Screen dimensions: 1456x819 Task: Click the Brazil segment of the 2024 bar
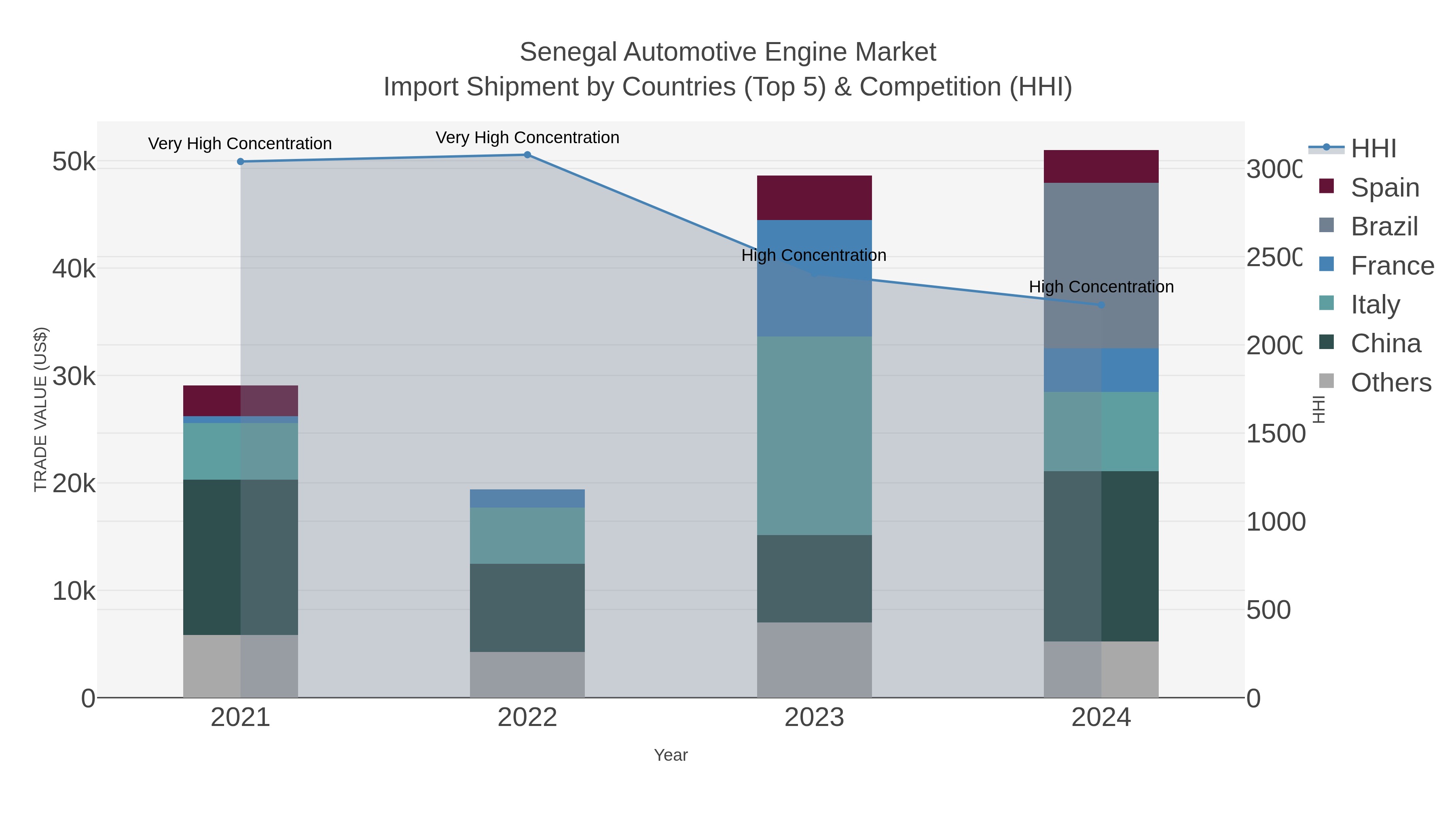(1101, 266)
